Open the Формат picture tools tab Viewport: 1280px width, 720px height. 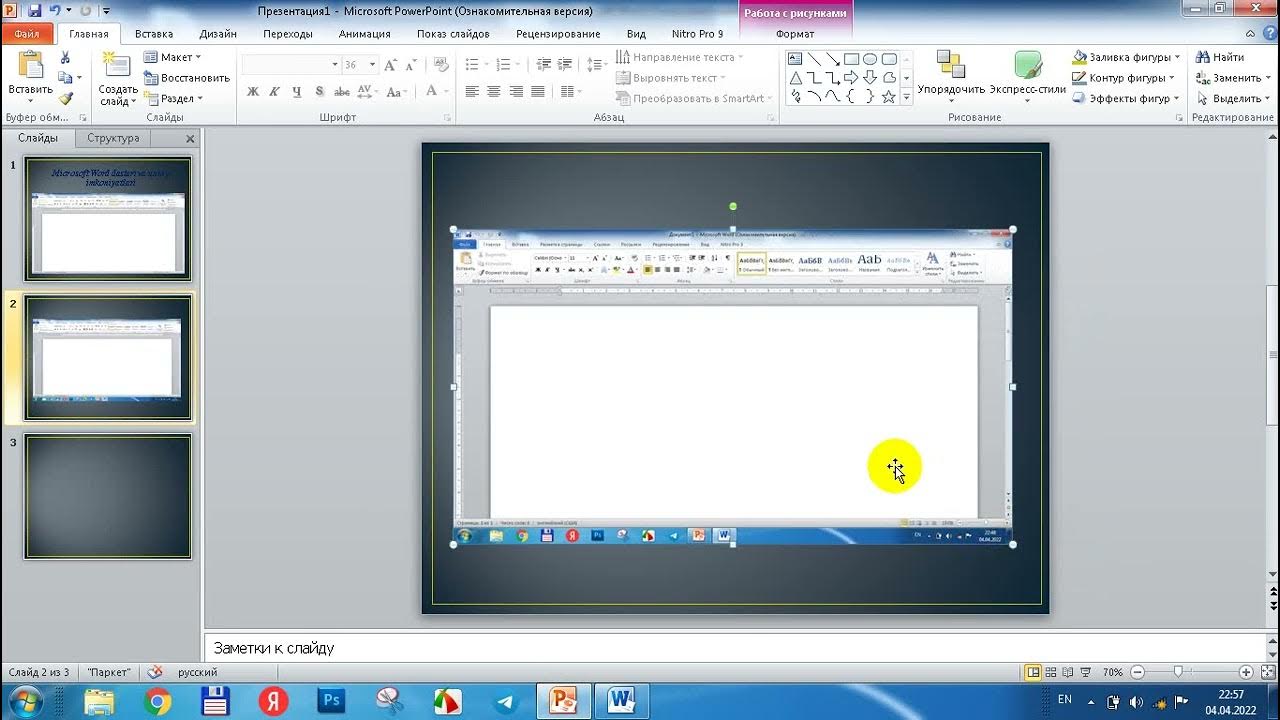795,34
